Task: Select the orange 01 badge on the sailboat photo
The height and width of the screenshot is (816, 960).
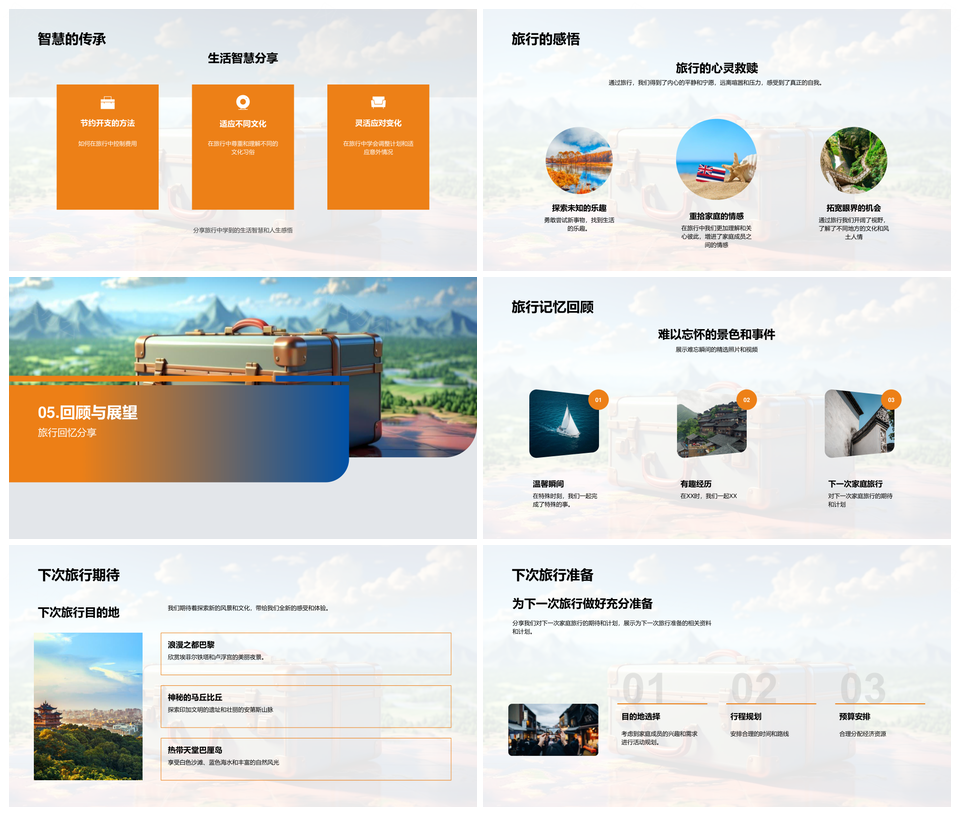Action: (598, 400)
